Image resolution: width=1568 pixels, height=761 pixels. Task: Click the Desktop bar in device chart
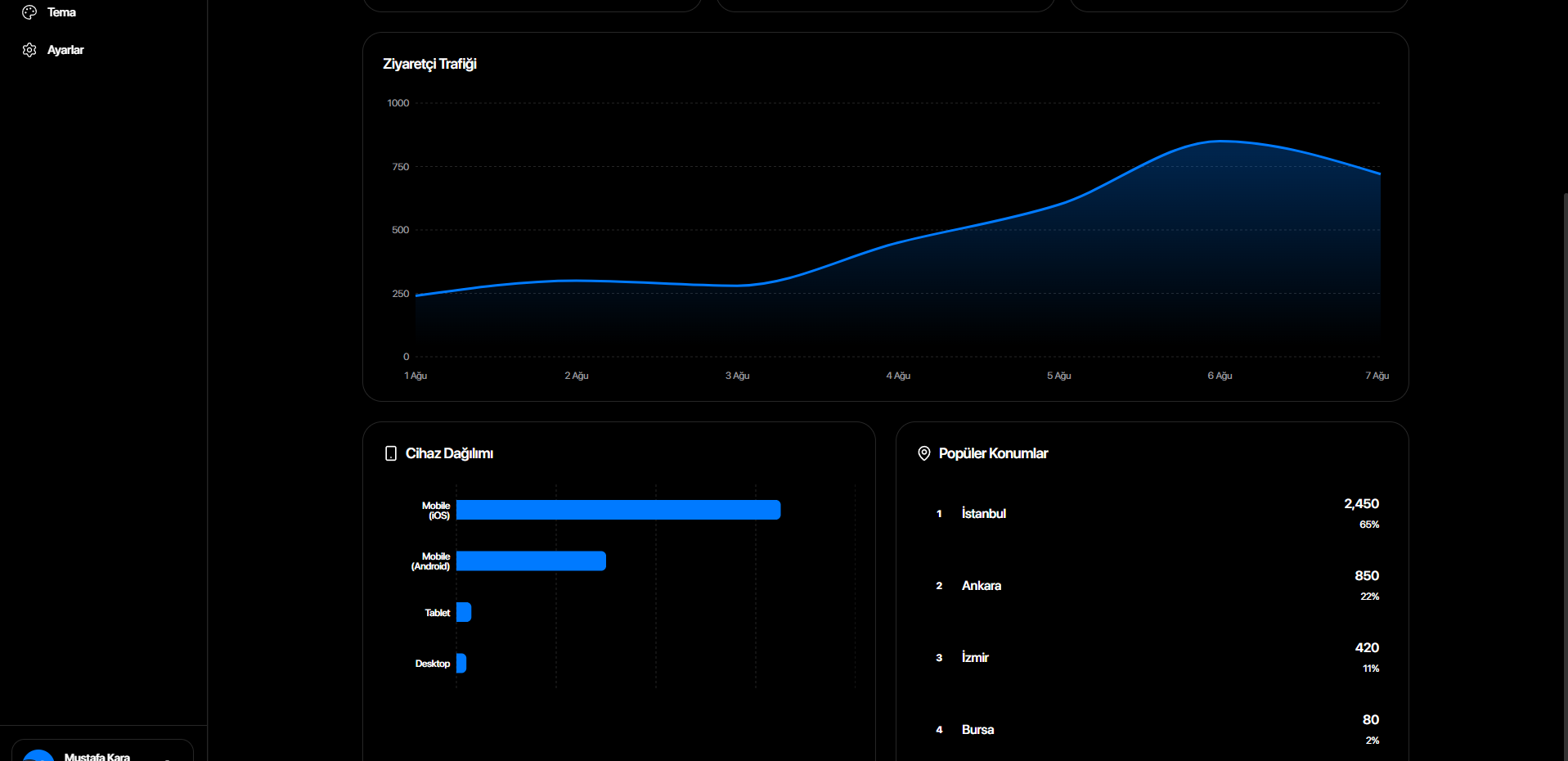(x=461, y=663)
